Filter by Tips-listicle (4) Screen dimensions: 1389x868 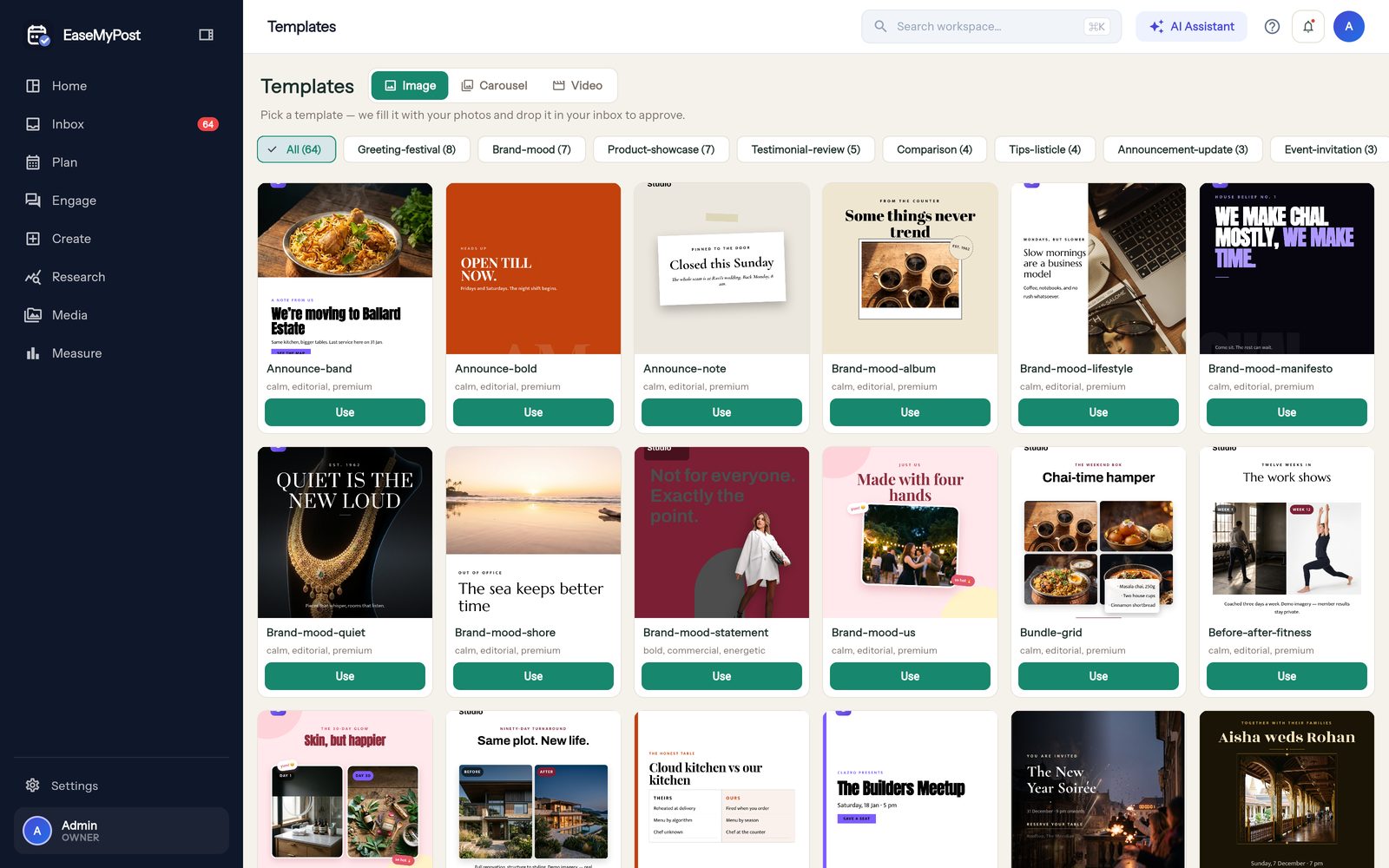click(x=1044, y=149)
